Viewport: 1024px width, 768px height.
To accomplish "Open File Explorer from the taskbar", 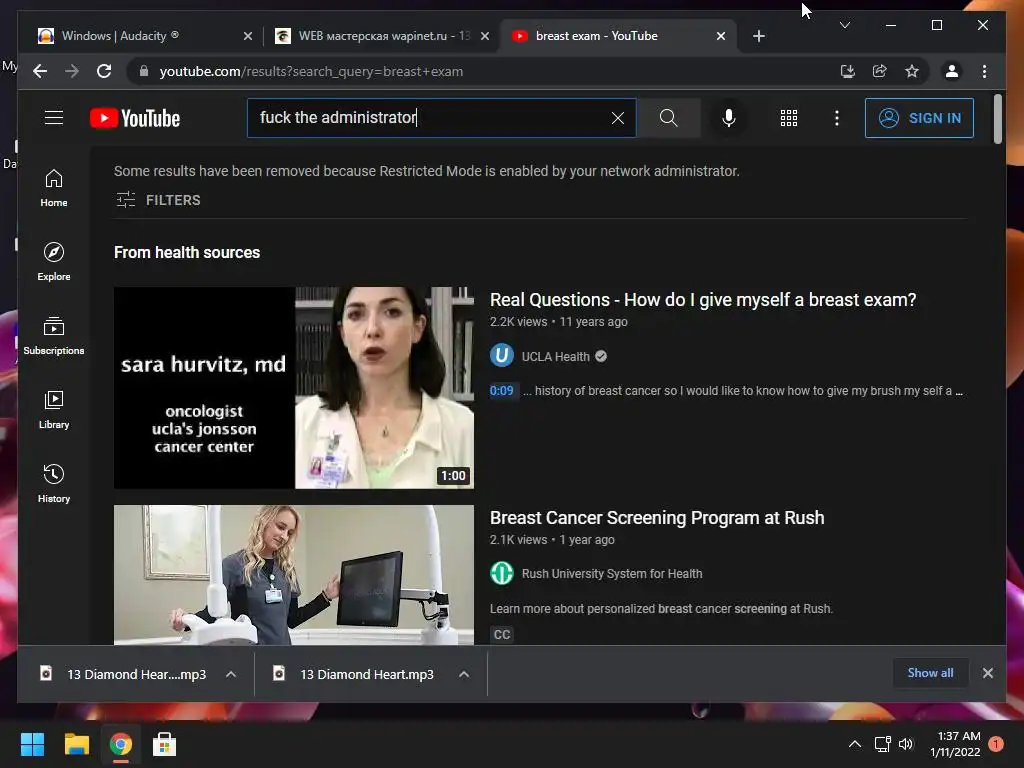I will (x=76, y=744).
